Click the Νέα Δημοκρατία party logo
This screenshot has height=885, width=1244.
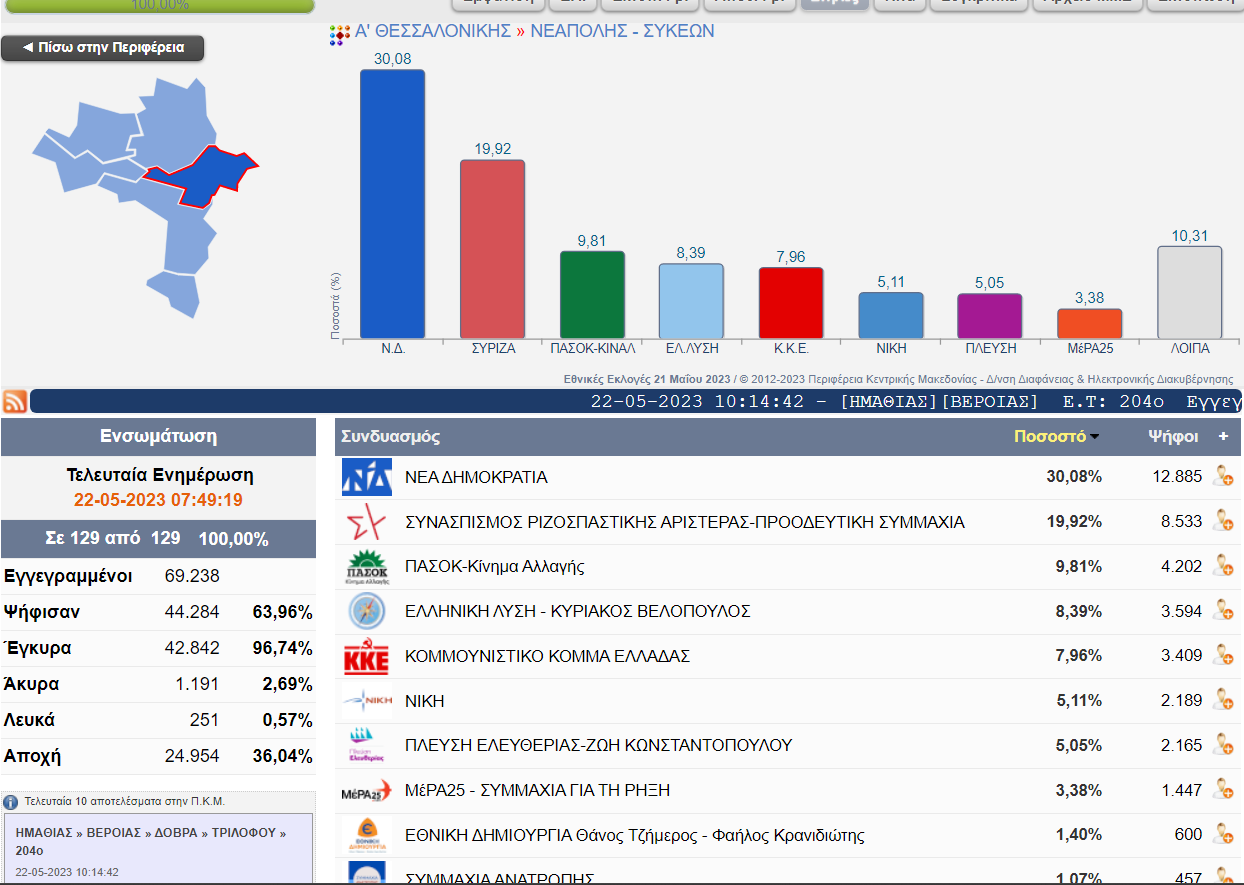(x=366, y=477)
